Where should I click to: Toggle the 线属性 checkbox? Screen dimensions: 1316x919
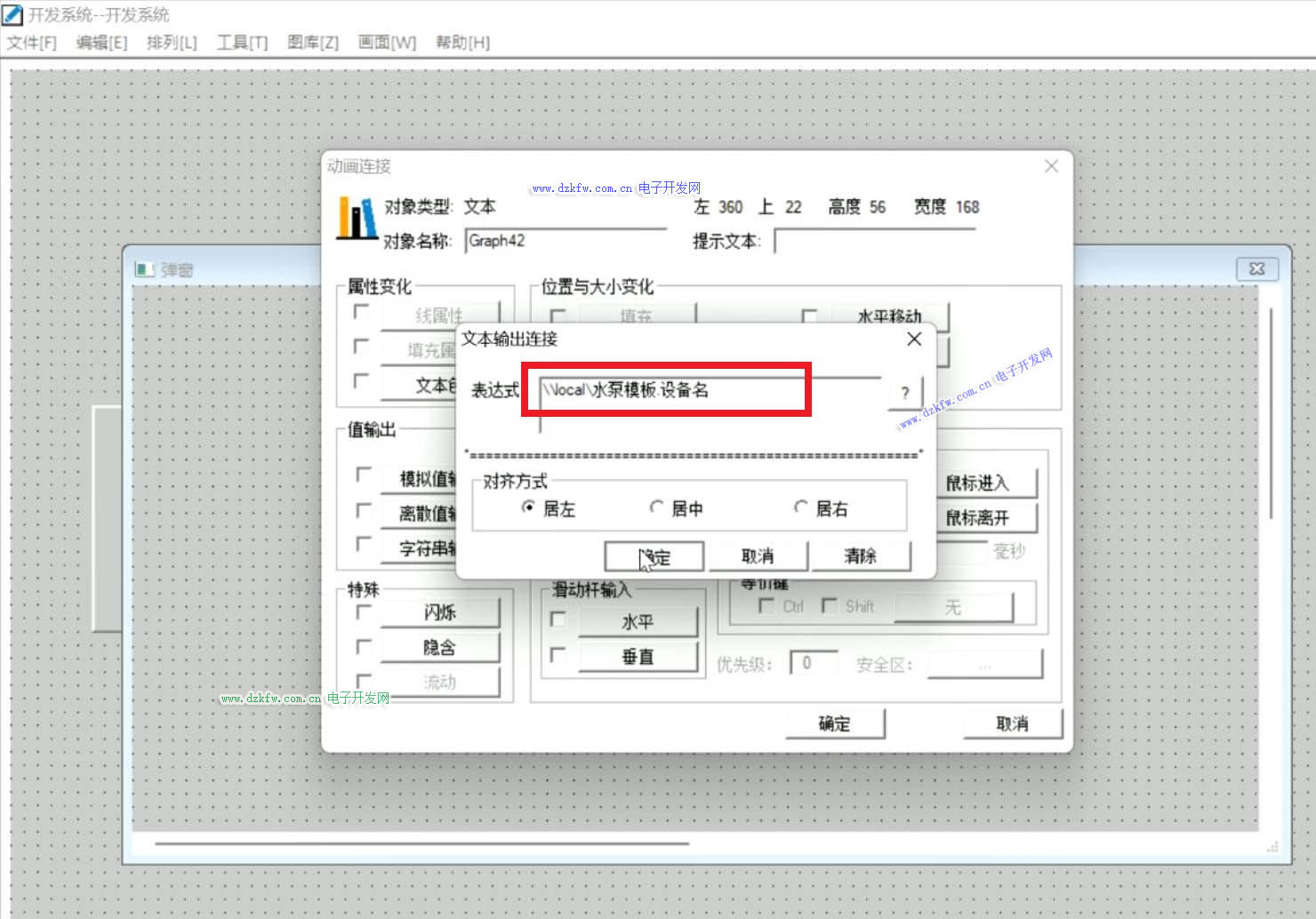point(361,312)
